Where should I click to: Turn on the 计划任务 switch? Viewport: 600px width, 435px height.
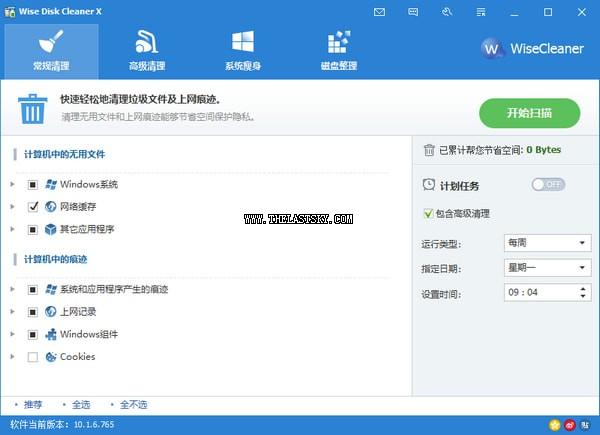(x=548, y=185)
